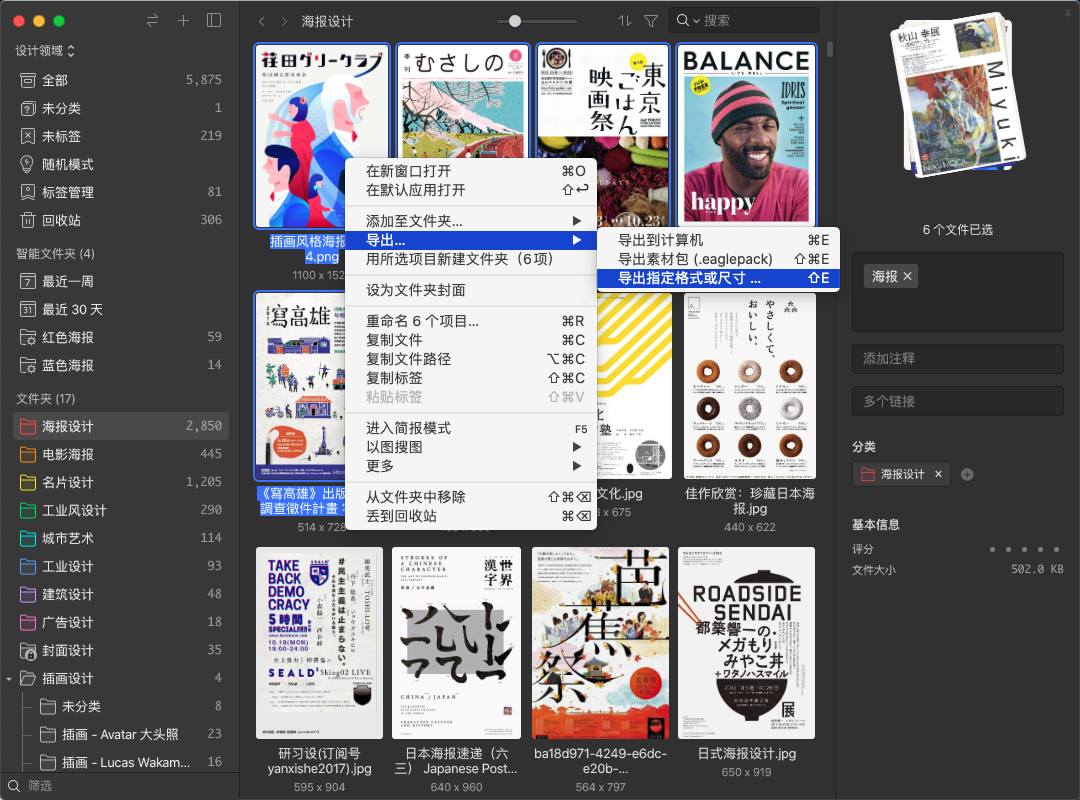Open the 电影海报 folder
This screenshot has height=800, width=1080.
point(121,454)
